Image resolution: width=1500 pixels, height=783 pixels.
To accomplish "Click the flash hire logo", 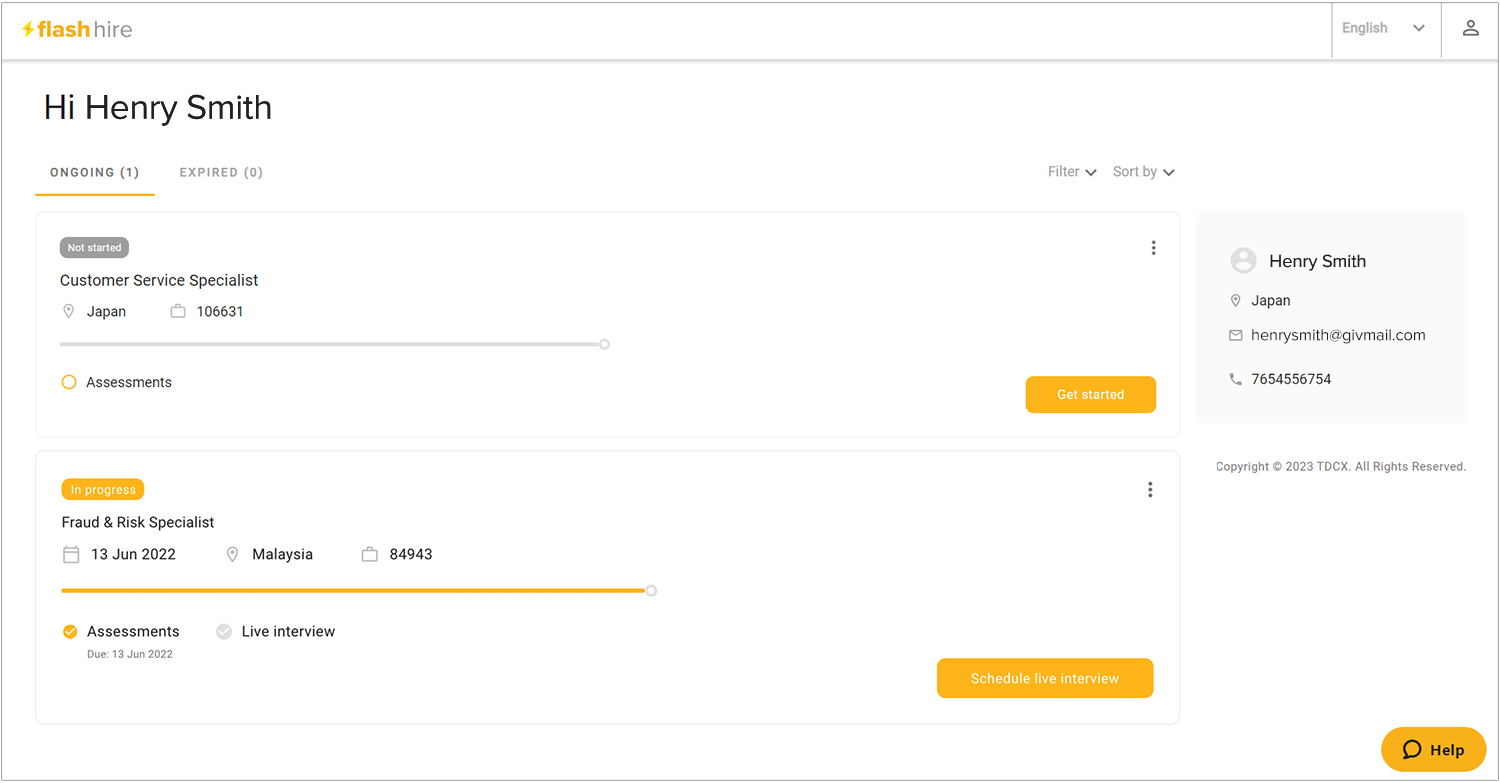I will tap(76, 29).
